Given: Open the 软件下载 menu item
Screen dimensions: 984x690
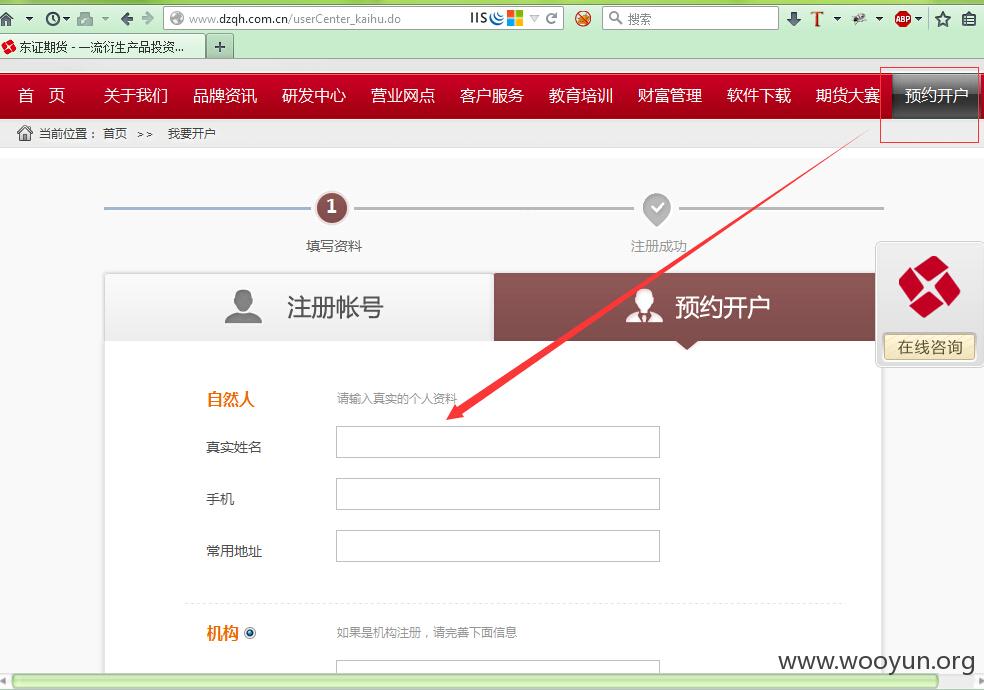Looking at the screenshot, I should point(759,95).
